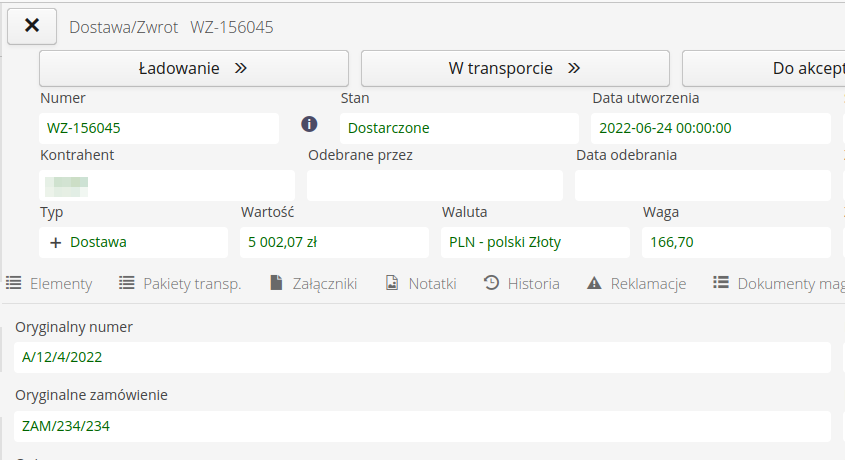Viewport: 845px width, 460px height.
Task: Click the Oryginalny numer label
Action: tap(74, 327)
